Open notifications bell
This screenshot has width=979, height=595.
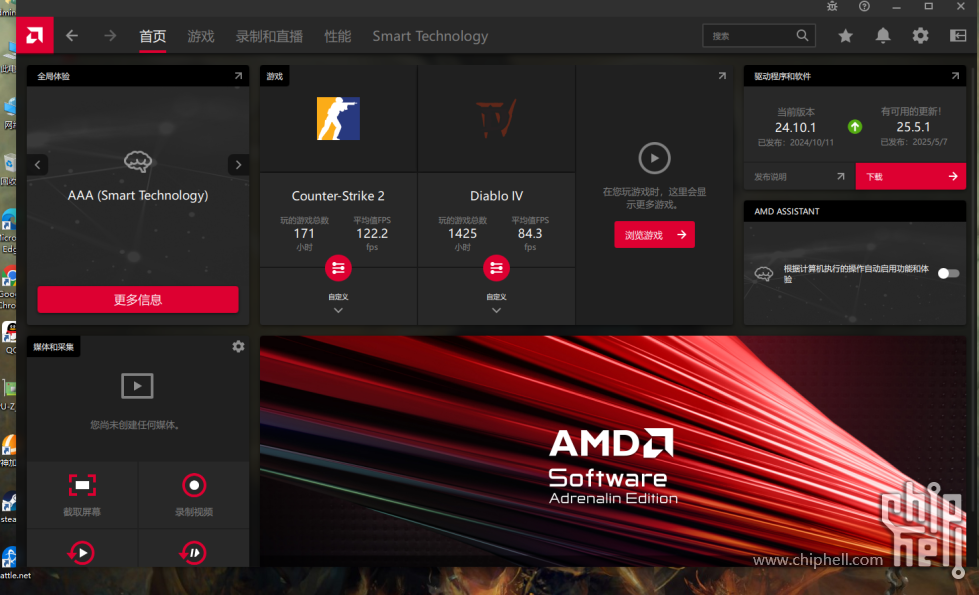click(x=883, y=36)
